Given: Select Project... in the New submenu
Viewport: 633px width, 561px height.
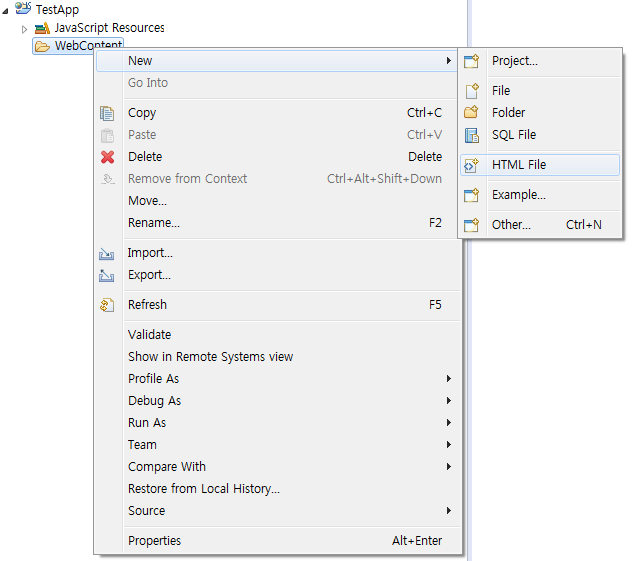Looking at the screenshot, I should (x=514, y=61).
